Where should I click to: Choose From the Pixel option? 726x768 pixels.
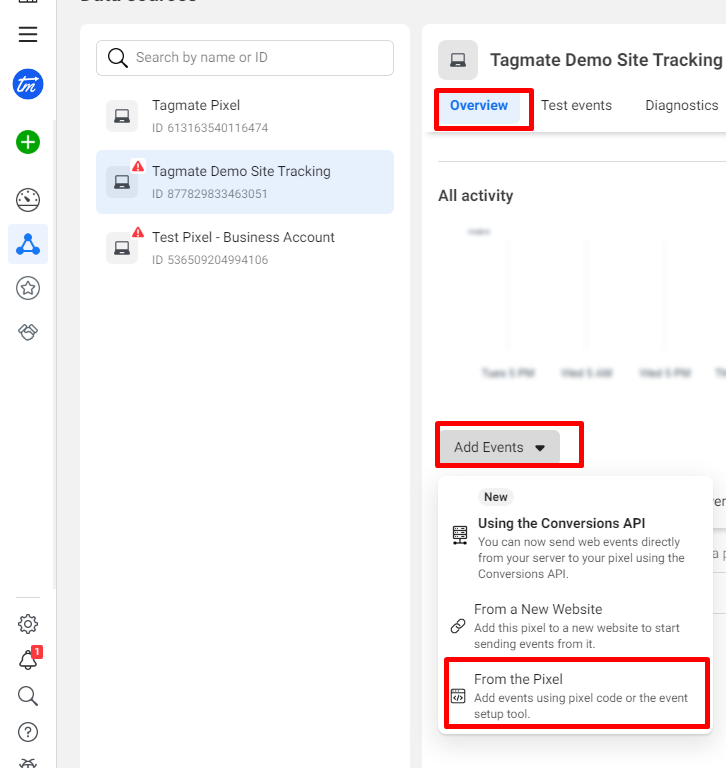pos(575,695)
